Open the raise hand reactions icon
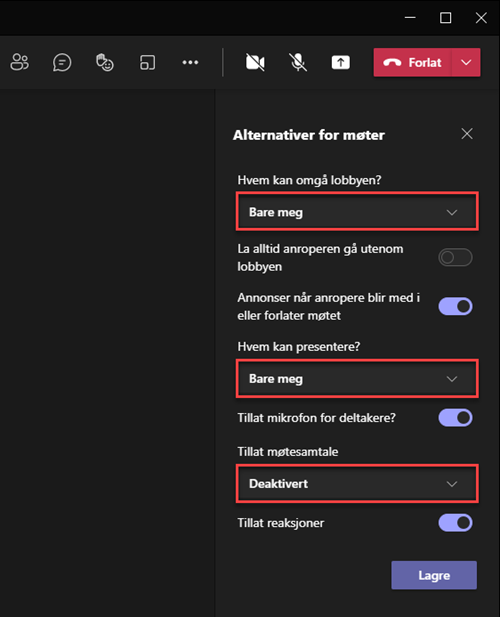Screen dimensions: 500x617 coord(105,62)
